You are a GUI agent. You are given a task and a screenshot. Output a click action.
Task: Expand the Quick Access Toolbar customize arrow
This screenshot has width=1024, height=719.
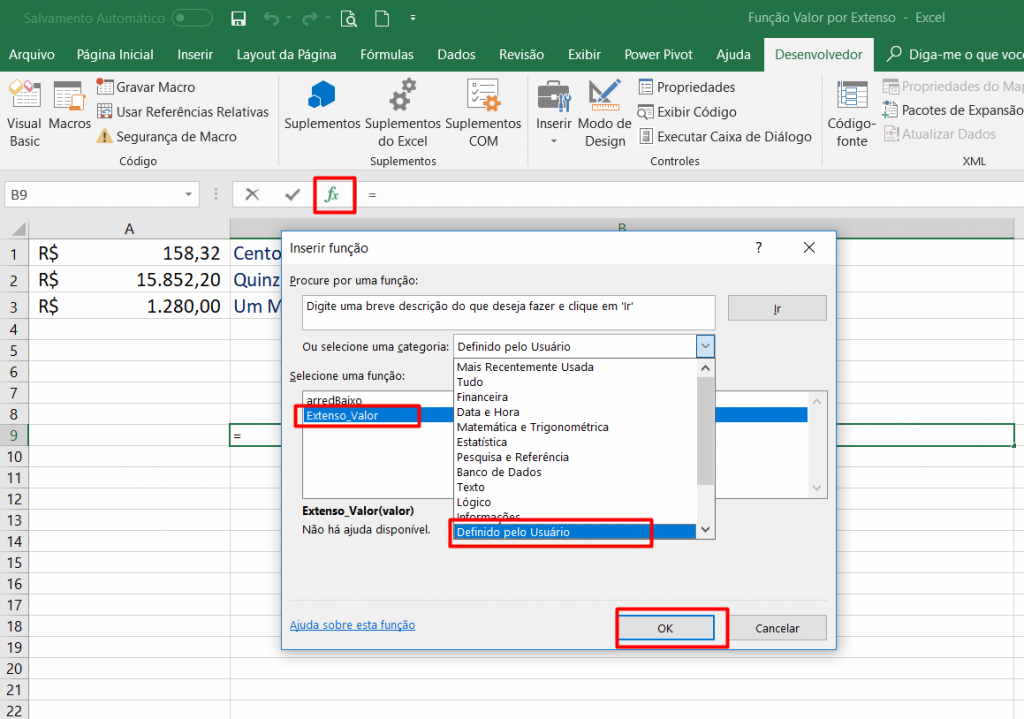(413, 18)
